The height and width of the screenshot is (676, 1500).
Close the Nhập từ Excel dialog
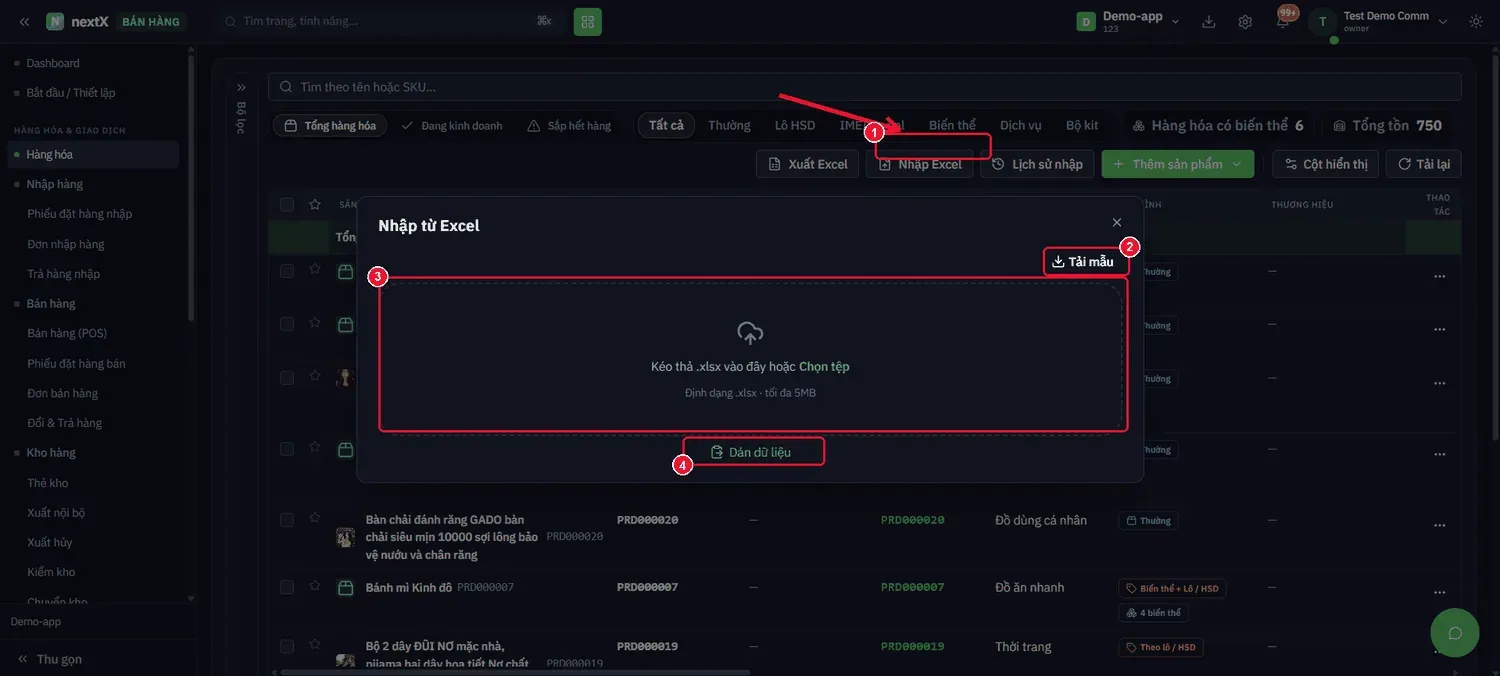click(1117, 223)
